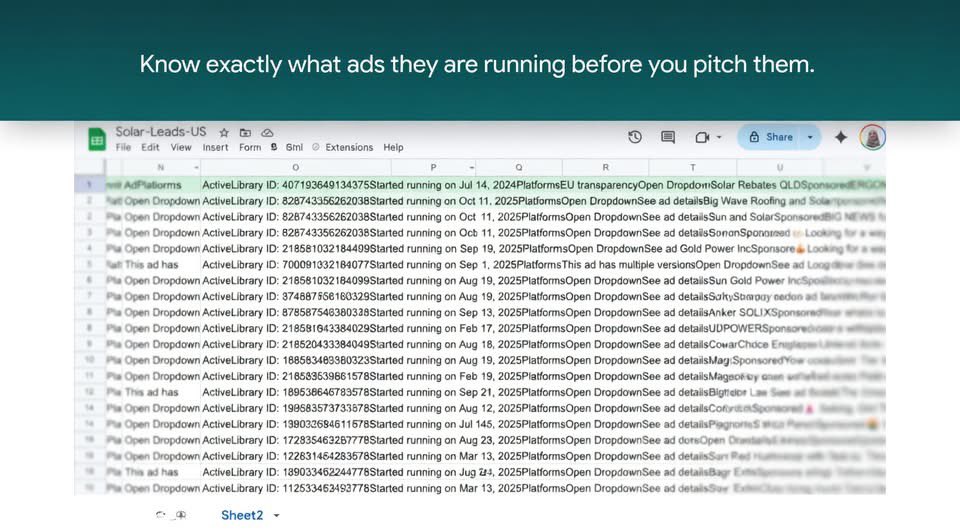
Task: Select the cell with Library ID 878587546380338
Action: click(296, 312)
